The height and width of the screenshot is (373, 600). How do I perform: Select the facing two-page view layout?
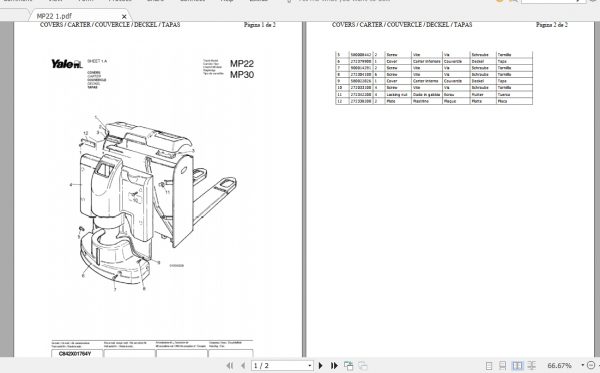(x=517, y=366)
